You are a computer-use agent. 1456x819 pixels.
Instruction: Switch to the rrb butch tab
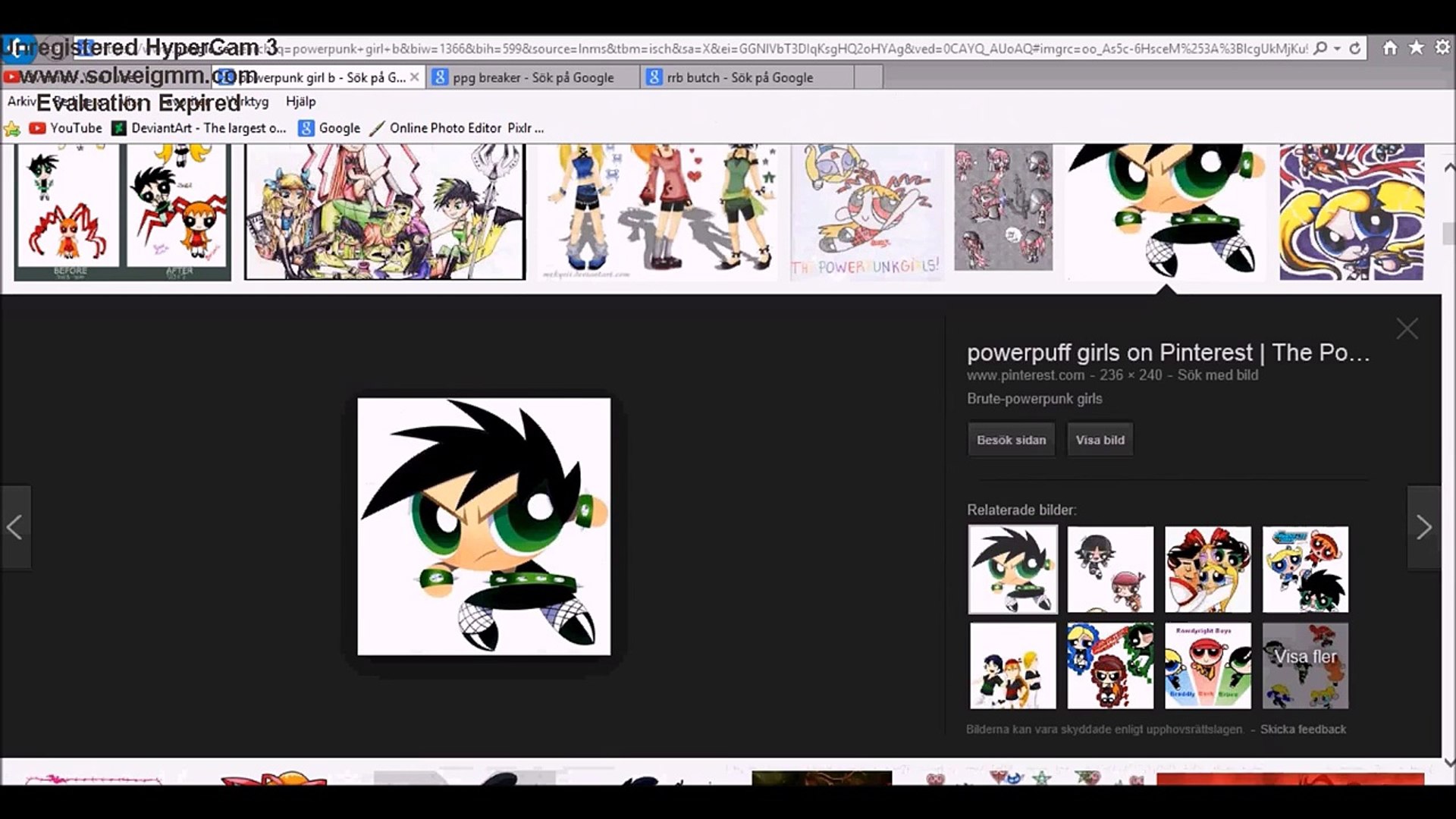(x=739, y=77)
